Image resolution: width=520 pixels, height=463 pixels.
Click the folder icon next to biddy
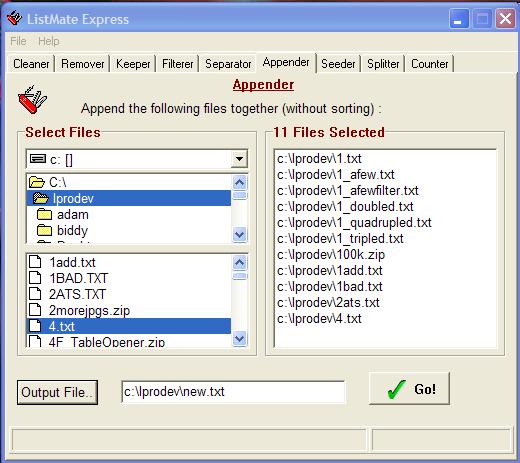click(44, 230)
